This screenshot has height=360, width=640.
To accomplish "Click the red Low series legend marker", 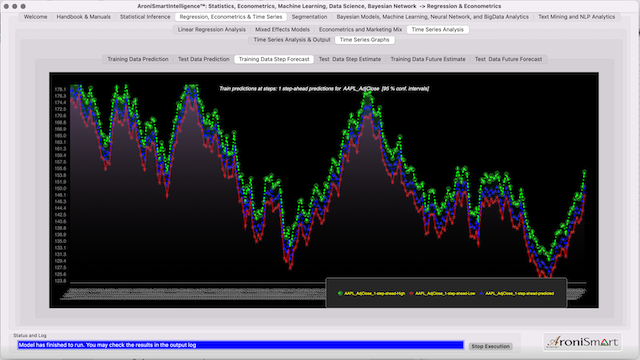I will [x=411, y=293].
